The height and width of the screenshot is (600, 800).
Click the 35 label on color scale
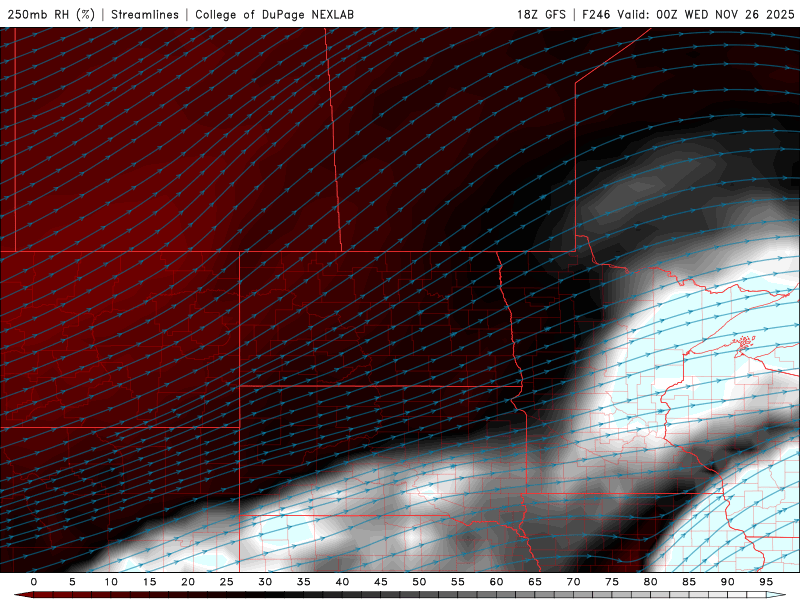click(x=304, y=582)
